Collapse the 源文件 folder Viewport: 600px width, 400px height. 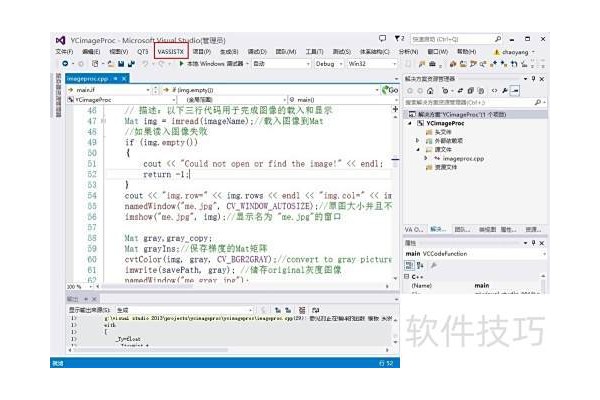click(x=417, y=150)
